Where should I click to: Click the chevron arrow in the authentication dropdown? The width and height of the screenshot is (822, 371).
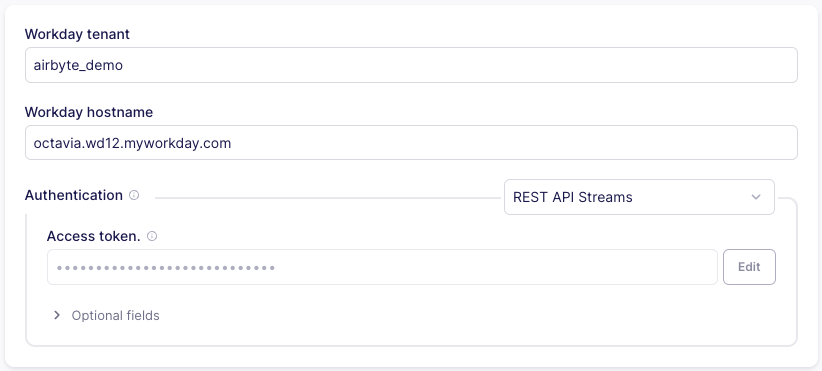755,197
